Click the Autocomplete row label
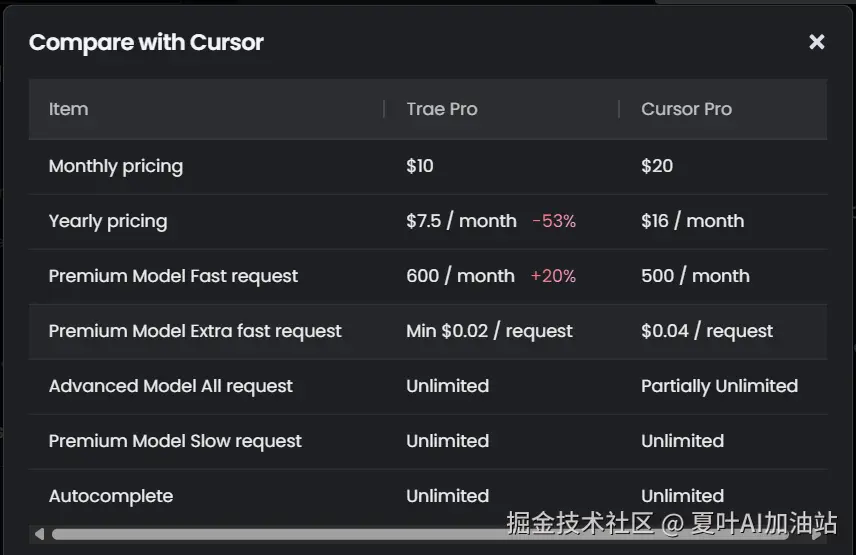This screenshot has height=555, width=856. click(110, 496)
